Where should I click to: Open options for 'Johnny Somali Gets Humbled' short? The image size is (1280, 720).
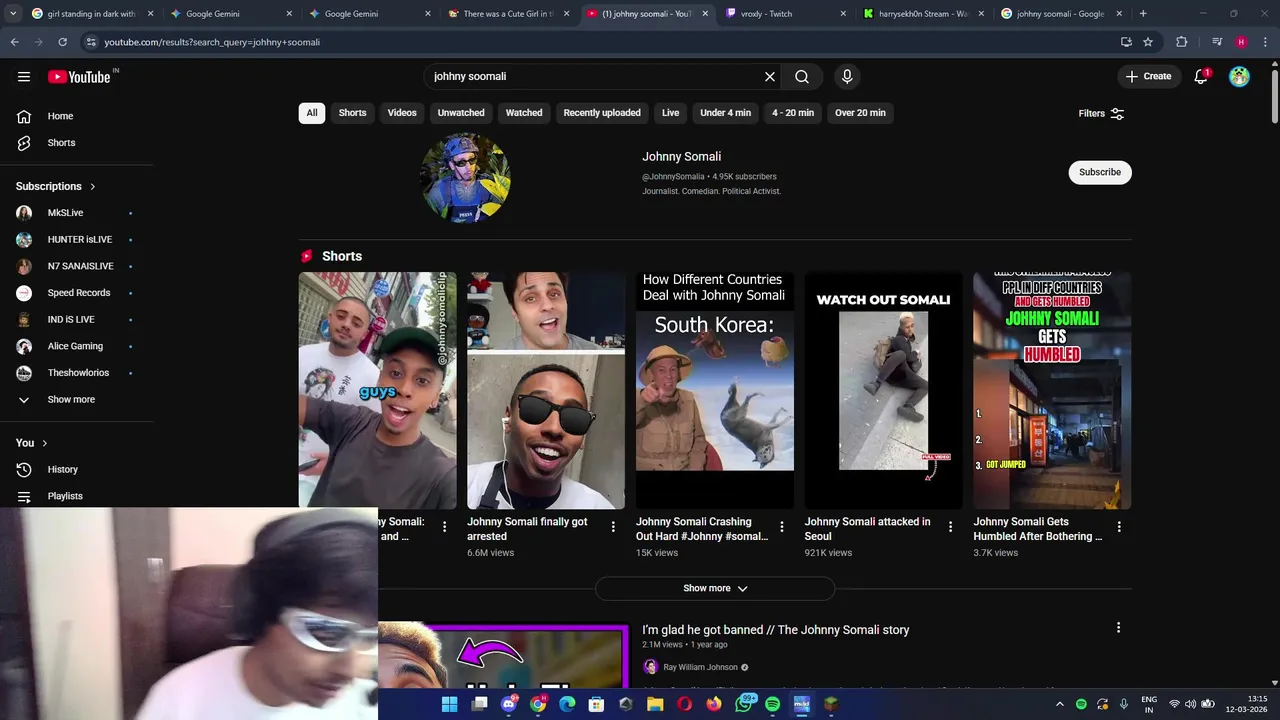coord(1119,527)
